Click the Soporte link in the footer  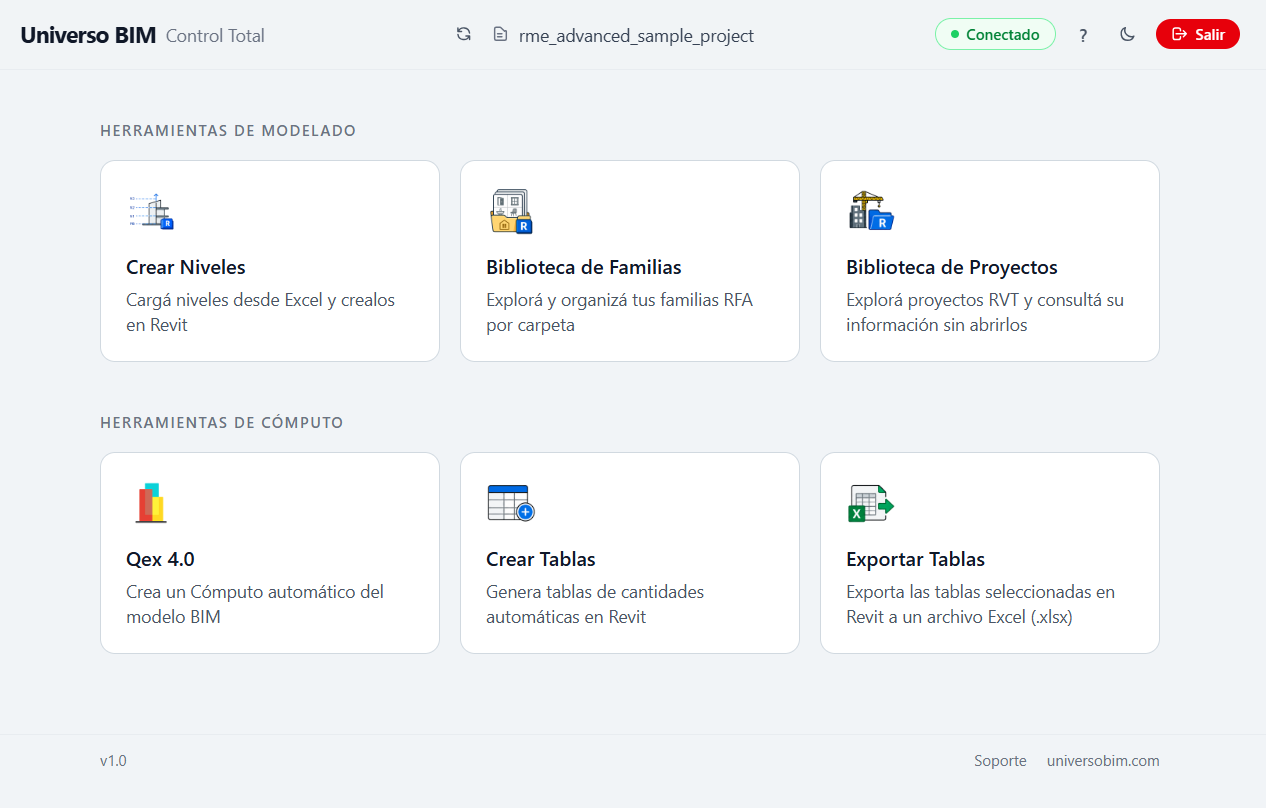coord(1000,761)
